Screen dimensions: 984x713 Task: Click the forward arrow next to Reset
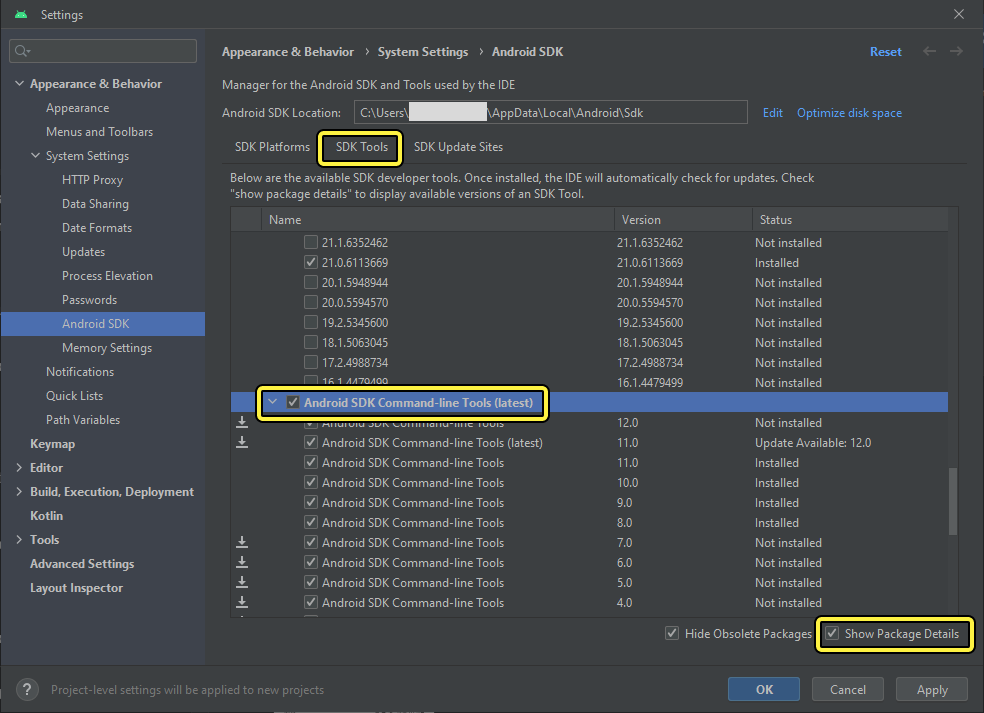pyautogui.click(x=956, y=51)
